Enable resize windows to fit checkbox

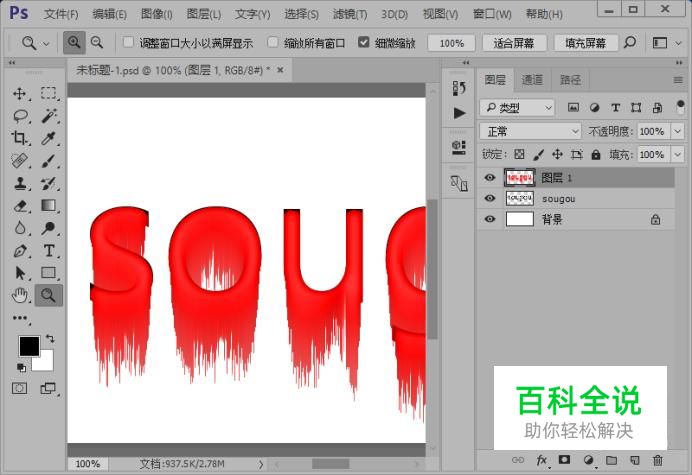point(128,42)
